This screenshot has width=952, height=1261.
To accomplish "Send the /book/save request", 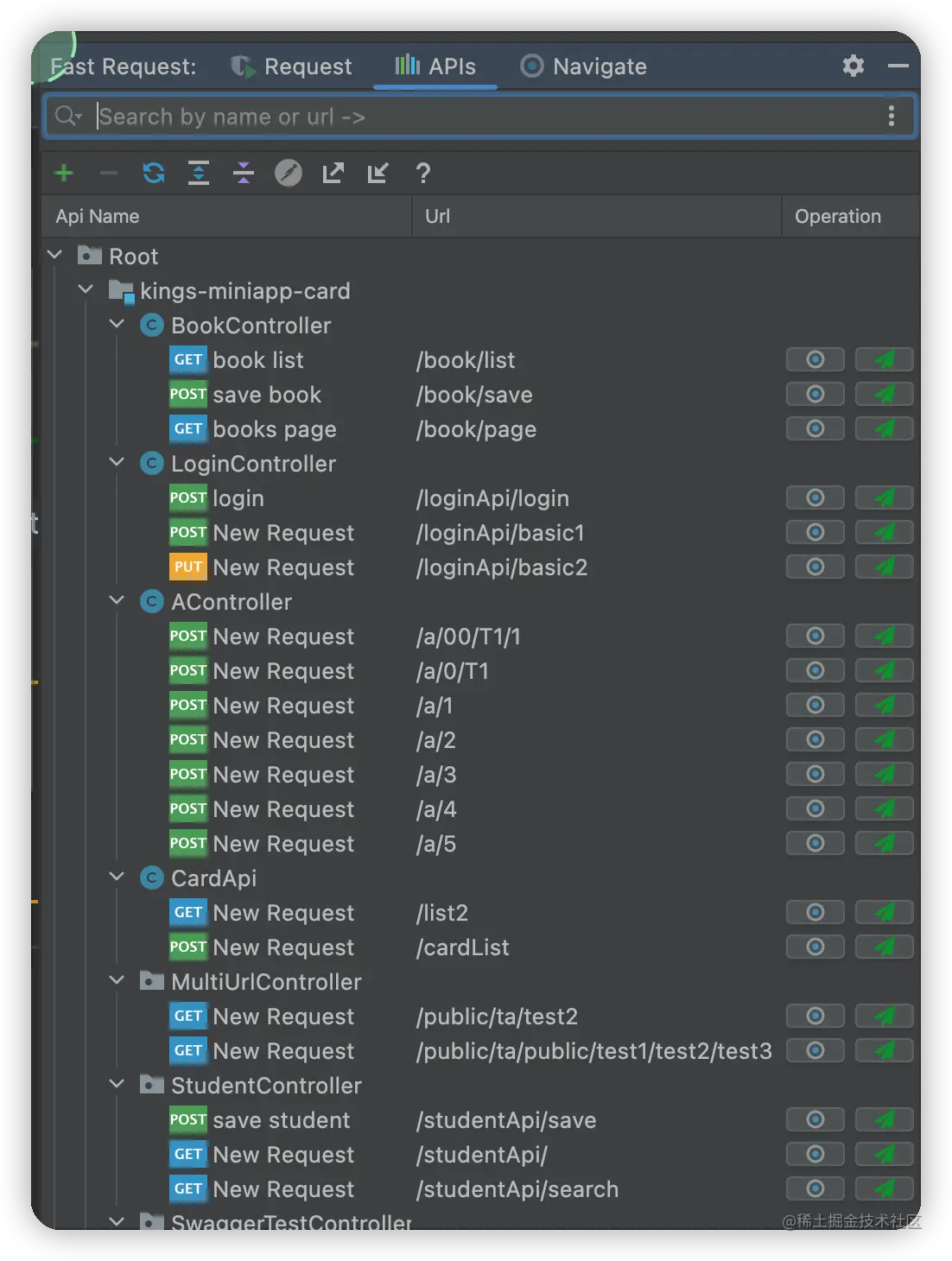I will [x=884, y=394].
